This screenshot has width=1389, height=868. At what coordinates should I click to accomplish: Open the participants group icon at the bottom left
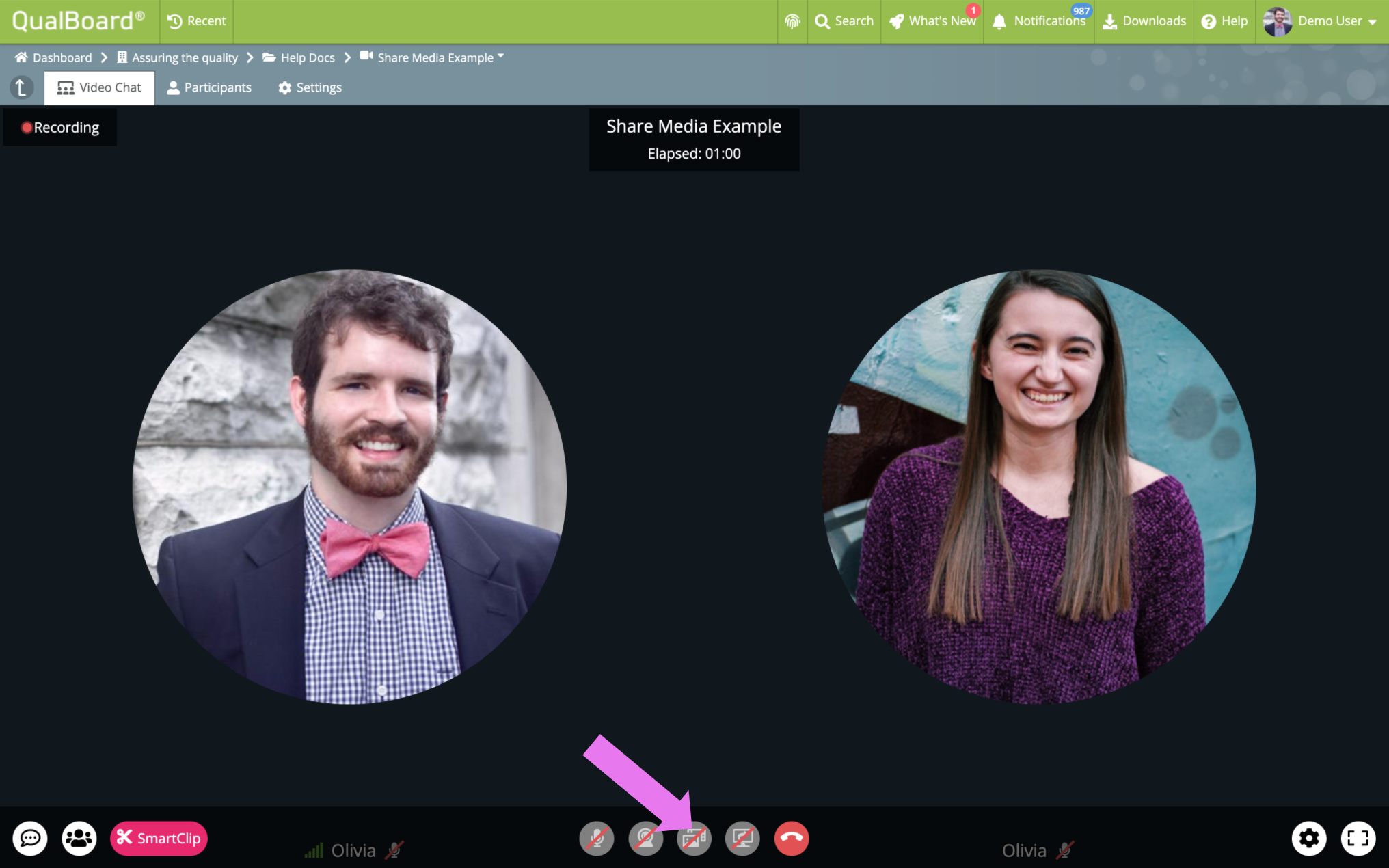click(x=79, y=838)
